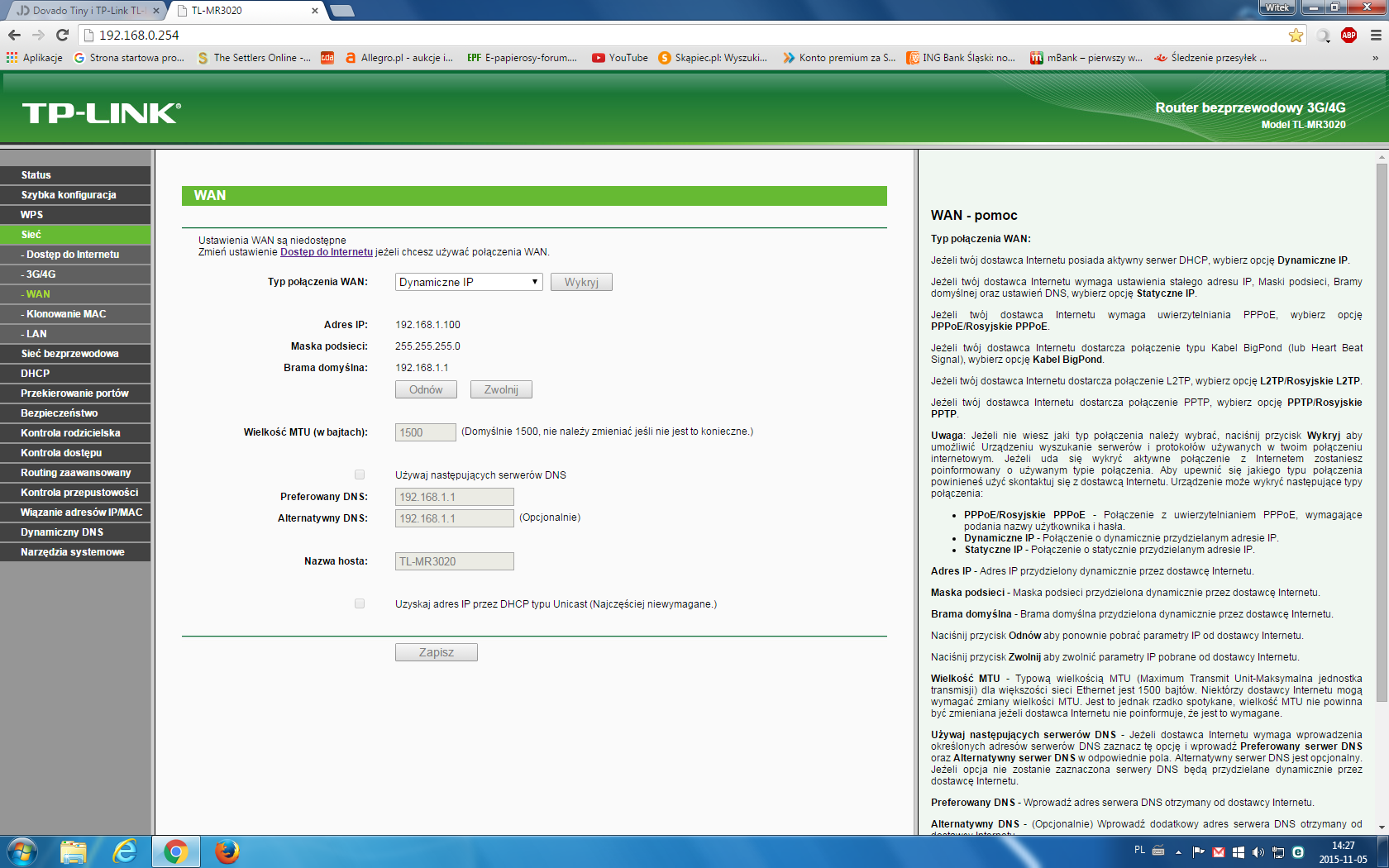Expand the 'Narzędzia systemowe' sidebar section
This screenshot has width=1389, height=868.
(x=73, y=552)
